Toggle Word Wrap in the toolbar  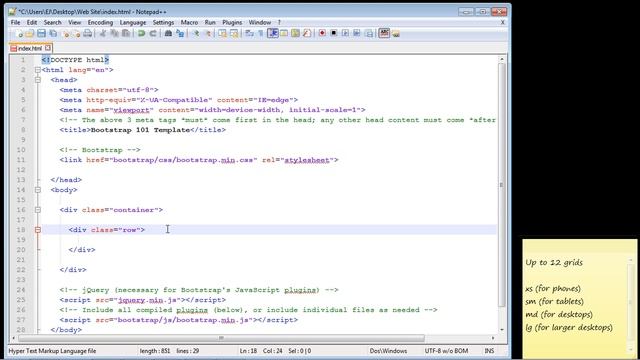[x=249, y=33]
